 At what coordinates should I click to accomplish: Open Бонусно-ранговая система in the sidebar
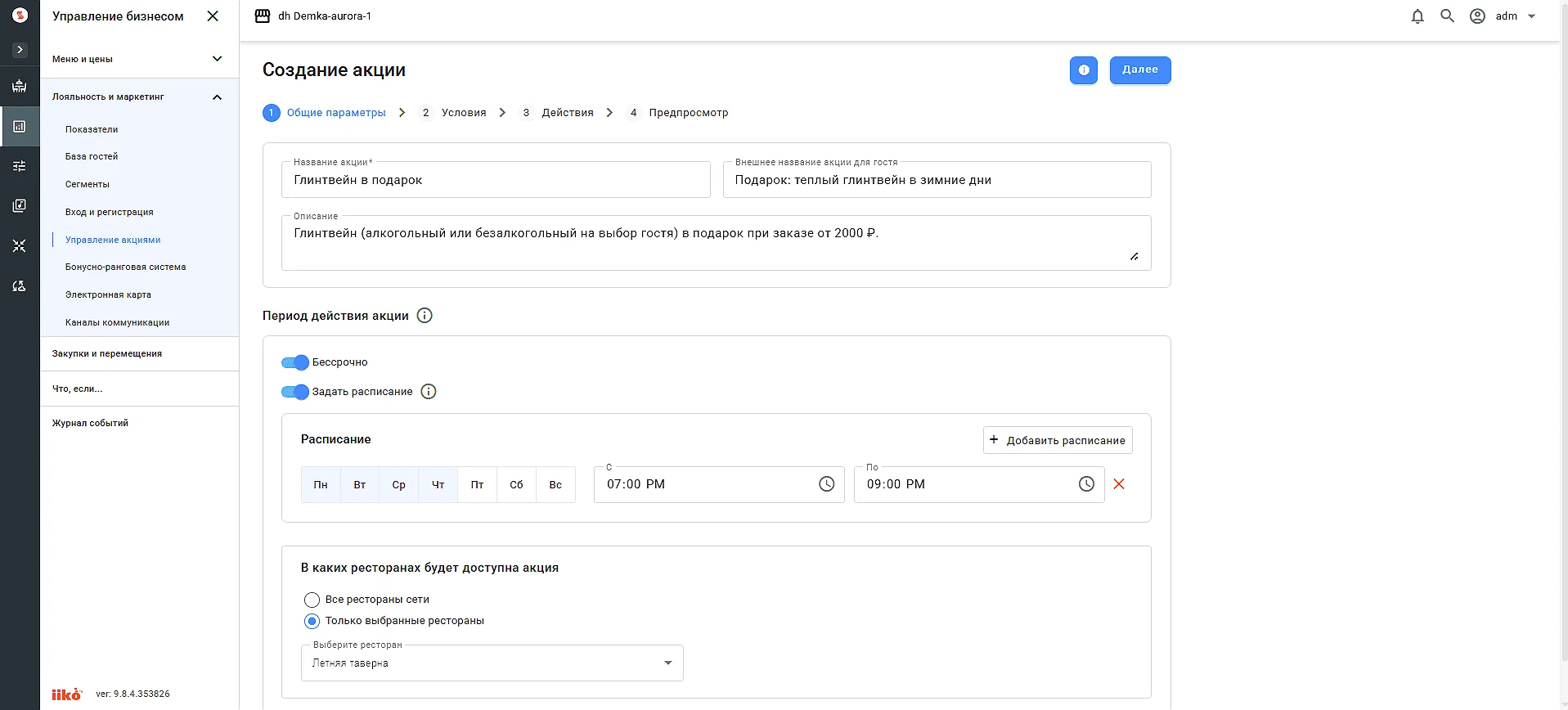tap(126, 267)
